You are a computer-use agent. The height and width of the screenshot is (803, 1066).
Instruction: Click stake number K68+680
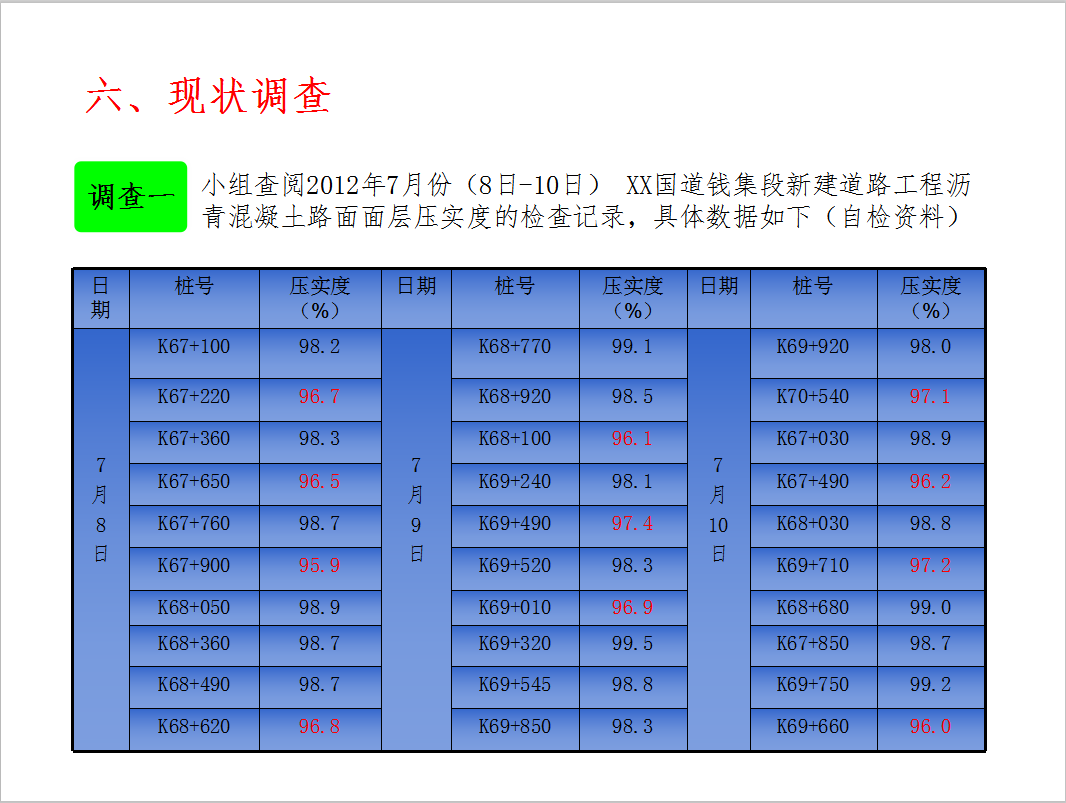(813, 607)
